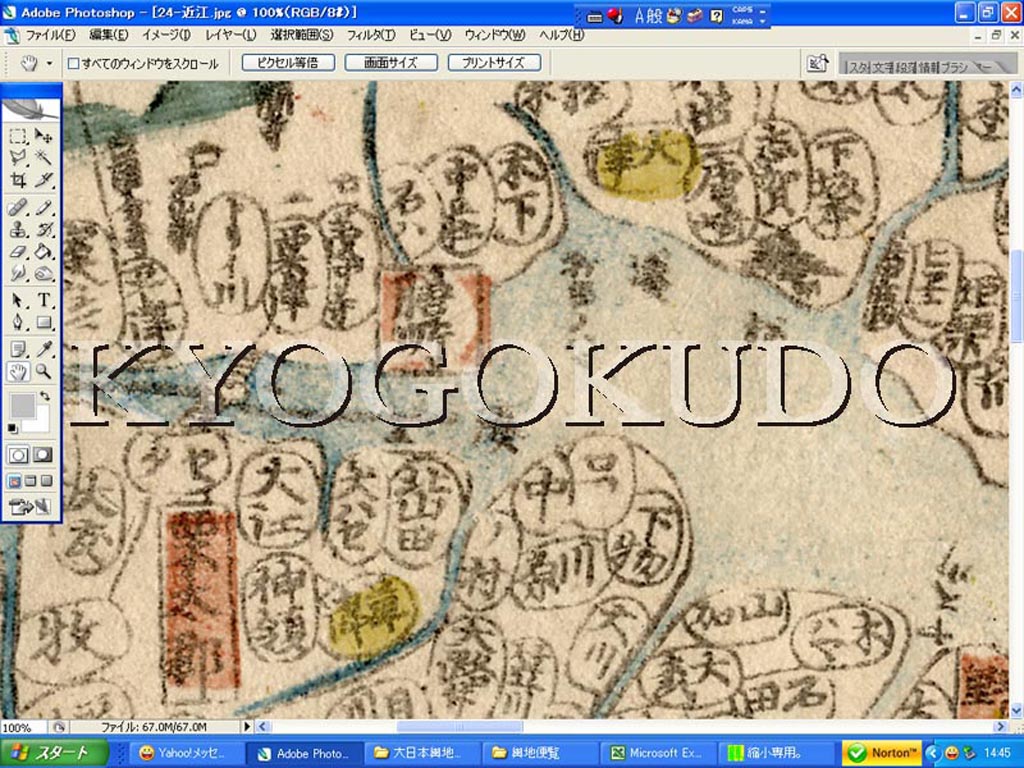The width and height of the screenshot is (1024, 768).
Task: Click the foreground color swatch
Action: tap(22, 406)
